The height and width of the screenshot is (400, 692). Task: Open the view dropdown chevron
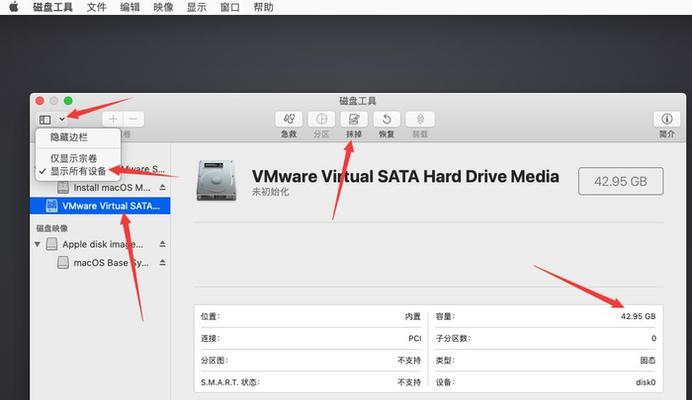[x=62, y=119]
